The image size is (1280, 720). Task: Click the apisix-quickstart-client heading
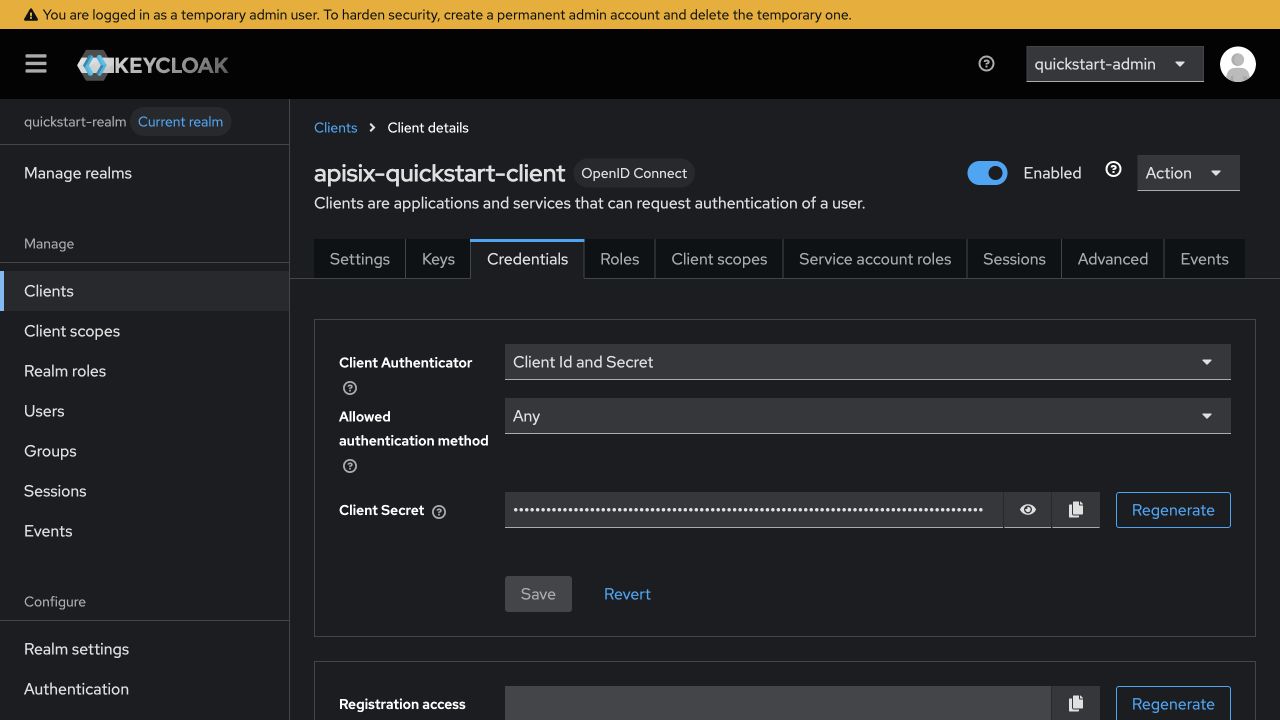tap(439, 173)
